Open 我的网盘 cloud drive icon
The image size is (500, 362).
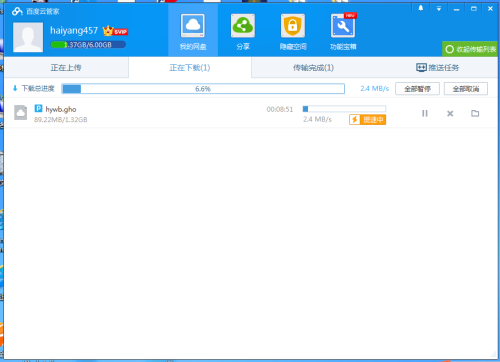193,26
